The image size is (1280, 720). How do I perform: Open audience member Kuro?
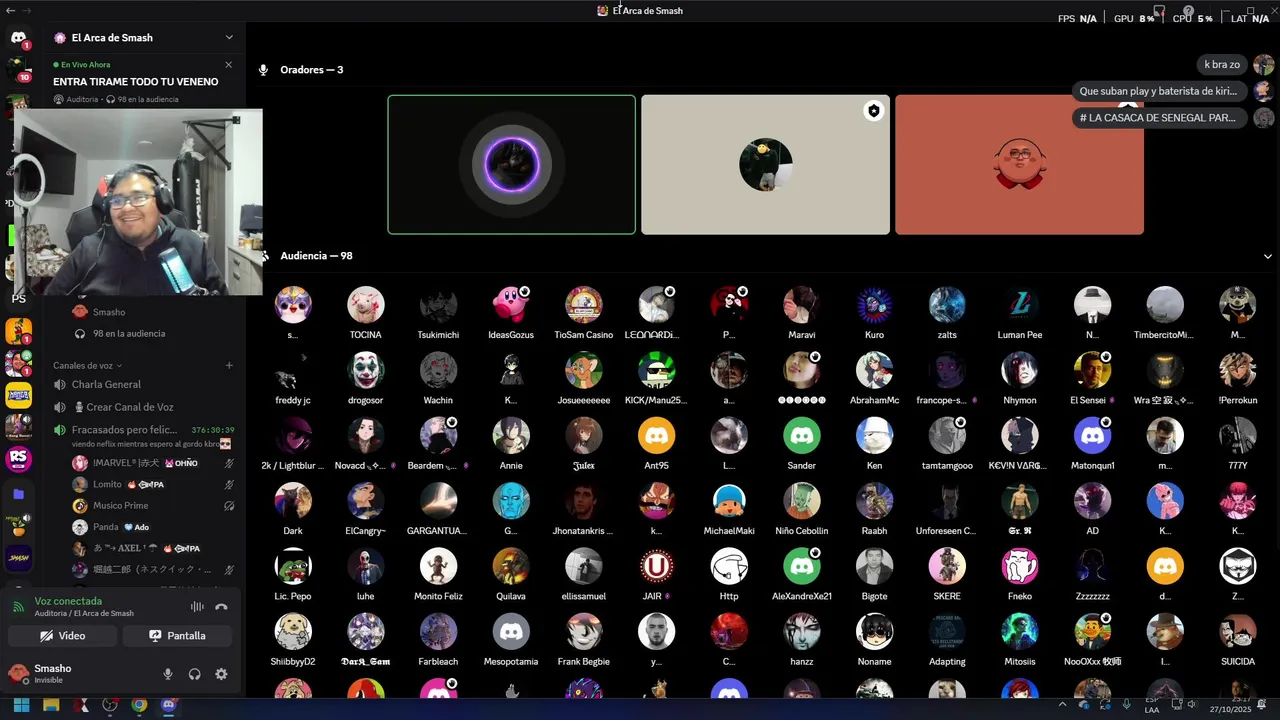[x=874, y=313]
